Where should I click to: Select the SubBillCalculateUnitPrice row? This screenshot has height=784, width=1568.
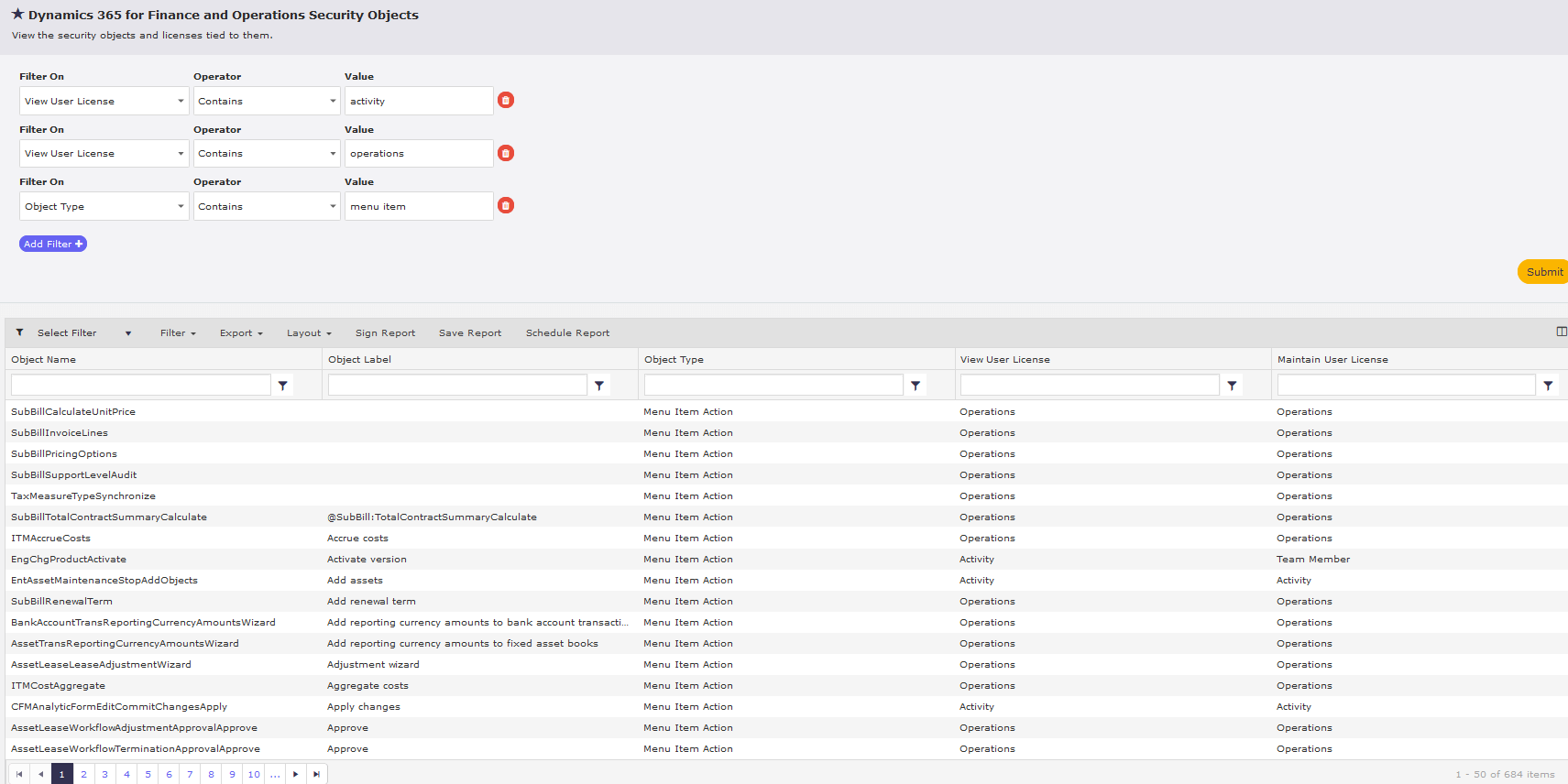pos(786,411)
